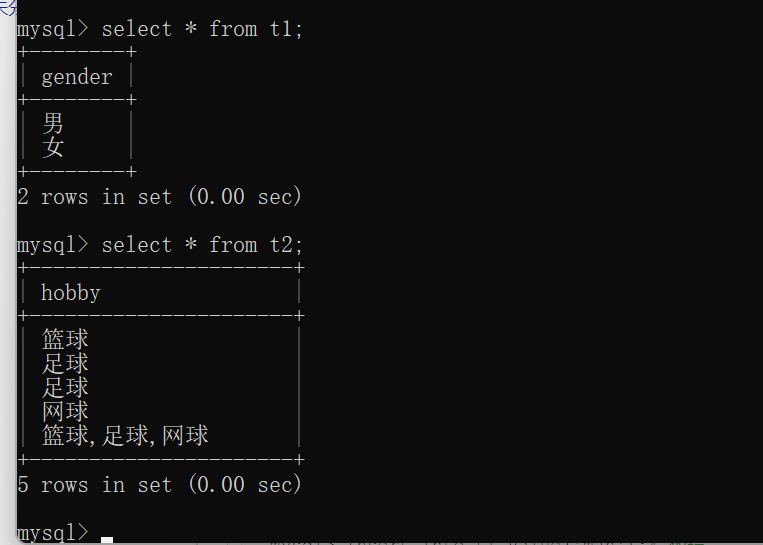Click 'from' in the t1 query line
The width and height of the screenshot is (763, 545).
233,29
